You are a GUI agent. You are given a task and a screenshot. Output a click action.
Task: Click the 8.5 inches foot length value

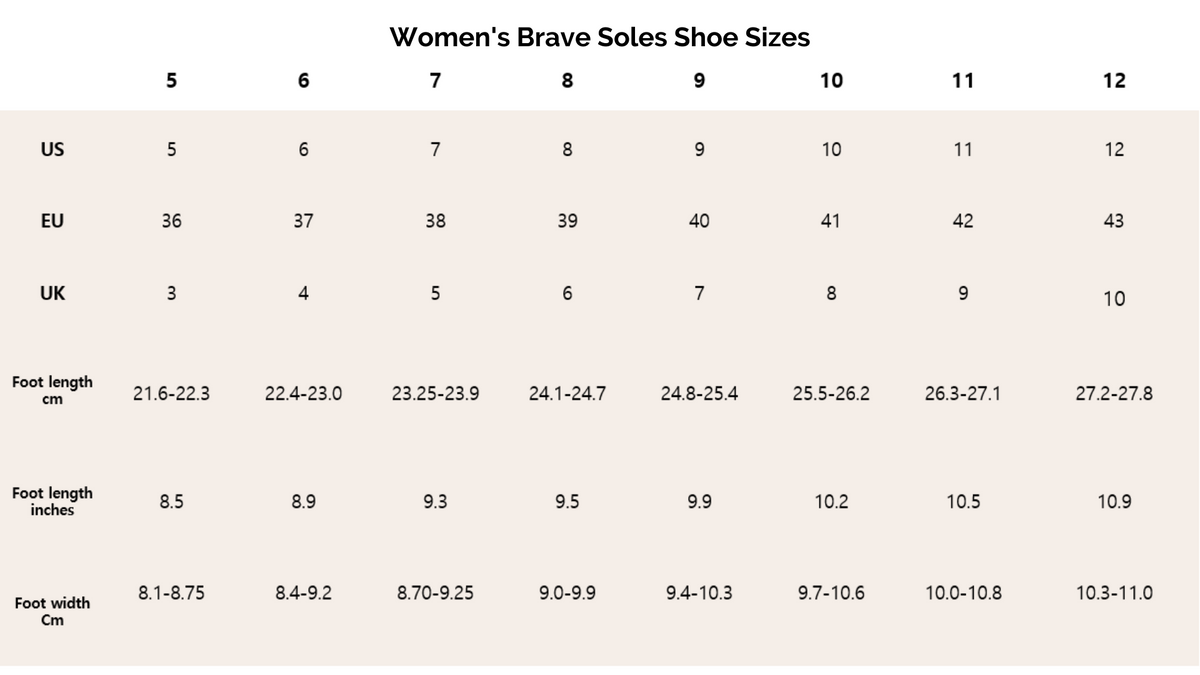pyautogui.click(x=171, y=502)
